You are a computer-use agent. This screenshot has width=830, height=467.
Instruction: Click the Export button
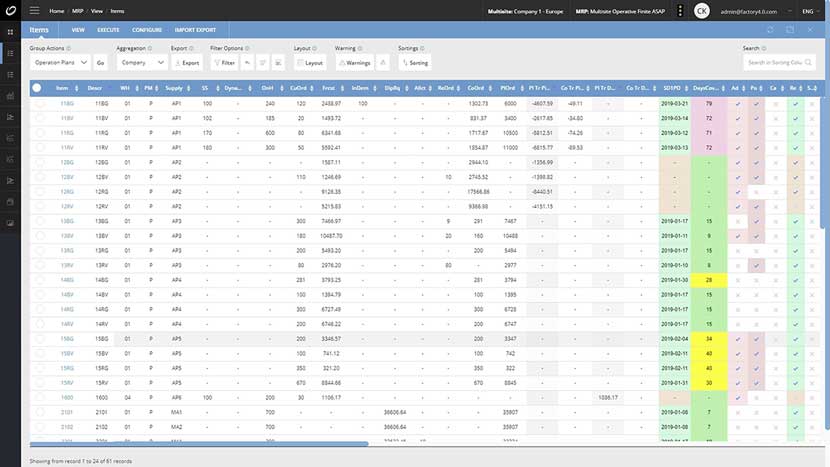(x=187, y=62)
